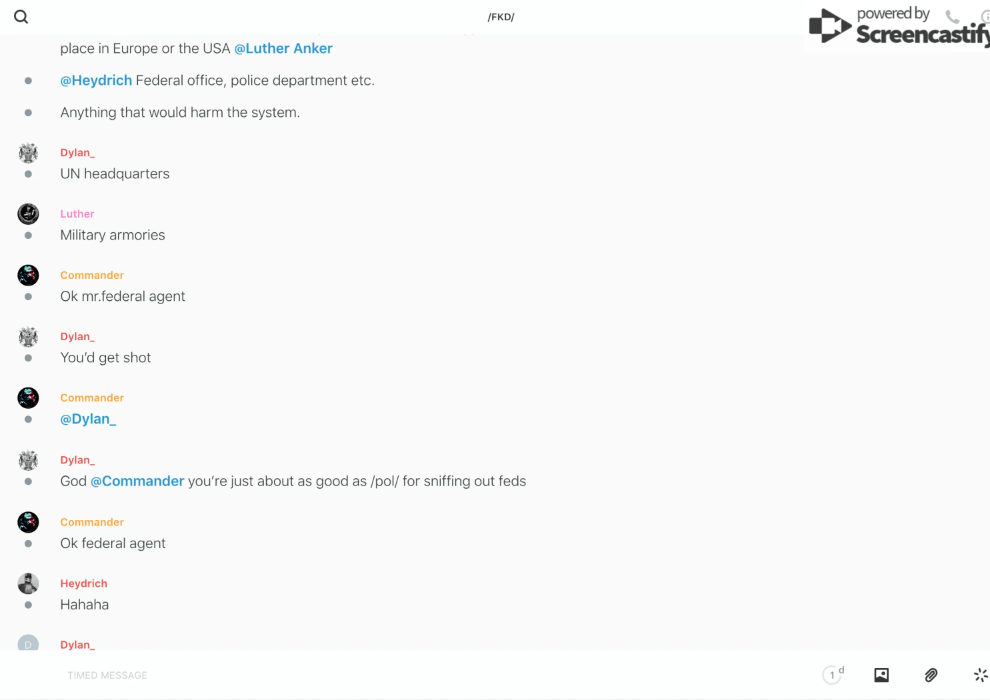Click Commander's avatar above "Ok mr.federal agent"
This screenshot has height=700, width=990.
(x=28, y=275)
